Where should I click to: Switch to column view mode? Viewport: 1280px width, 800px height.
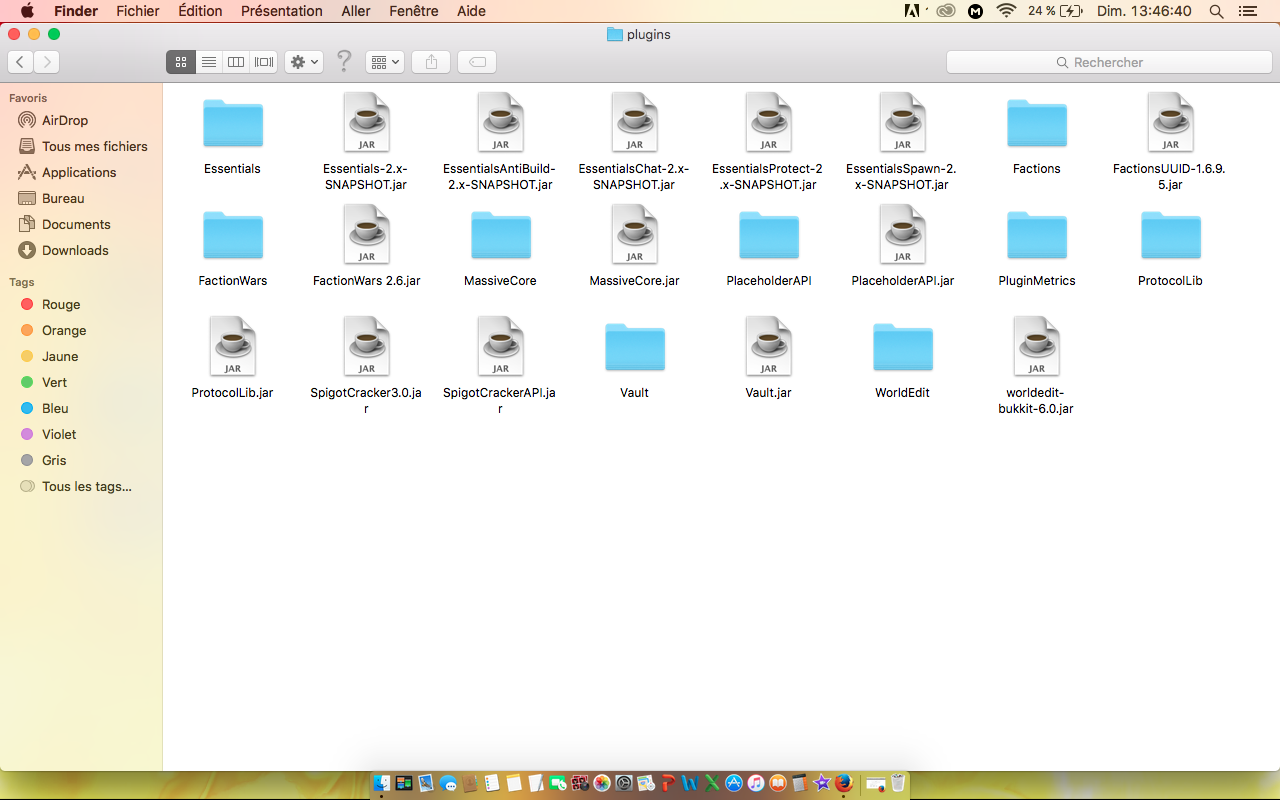pyautogui.click(x=236, y=62)
